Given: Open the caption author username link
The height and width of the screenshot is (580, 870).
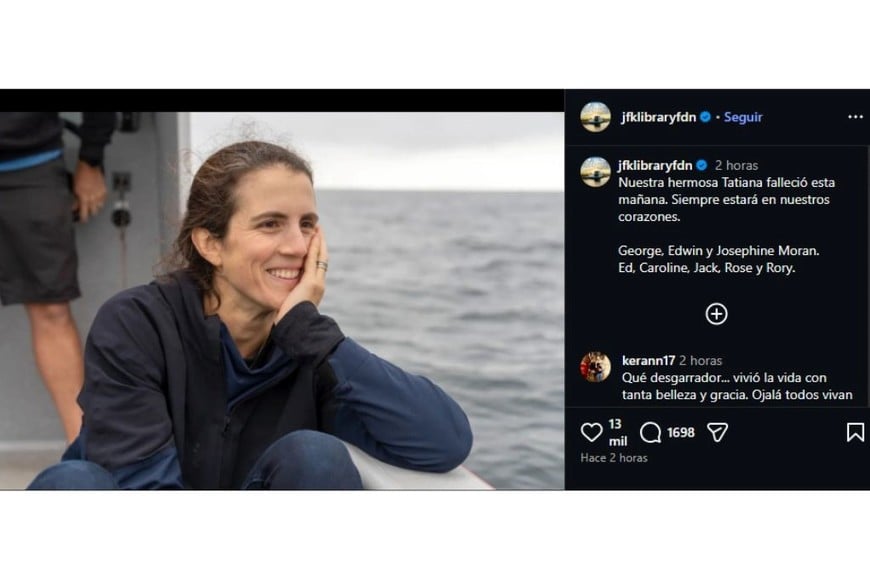Looking at the screenshot, I should (x=655, y=165).
